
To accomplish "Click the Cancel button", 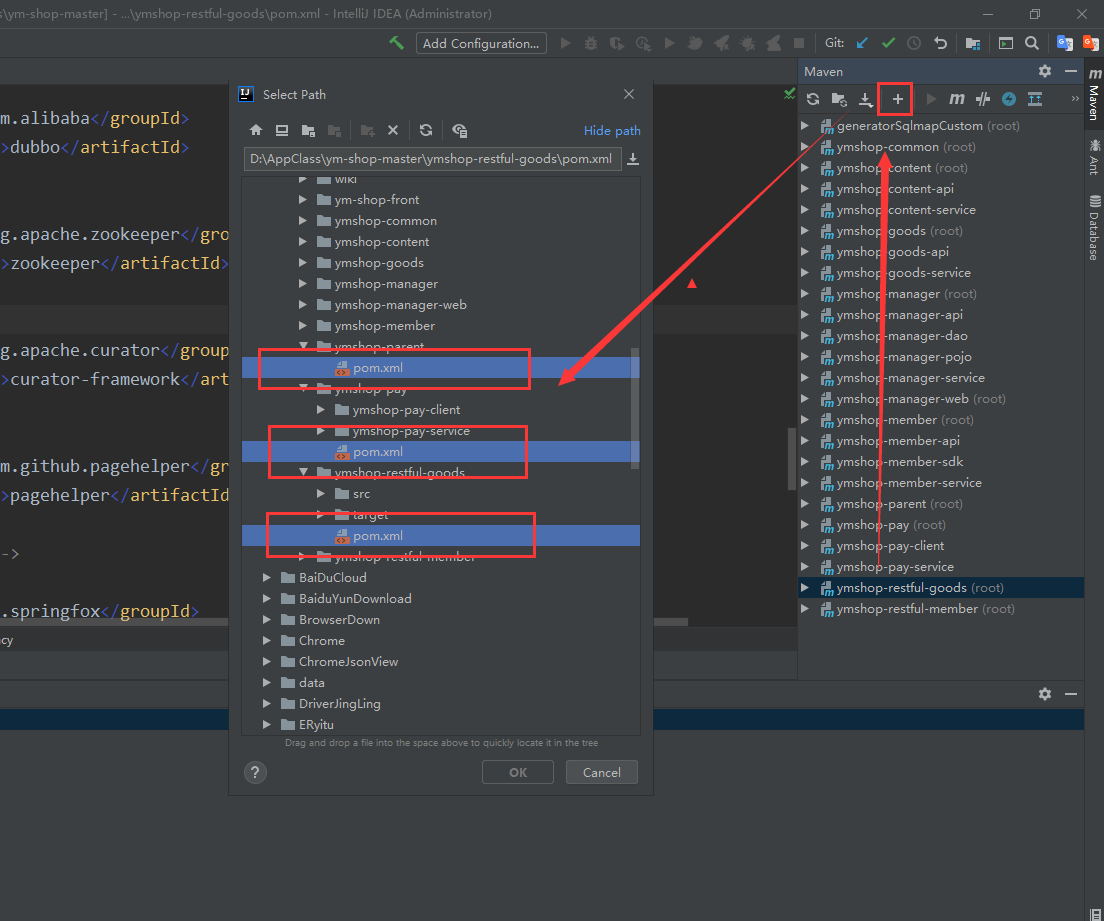I will (601, 772).
